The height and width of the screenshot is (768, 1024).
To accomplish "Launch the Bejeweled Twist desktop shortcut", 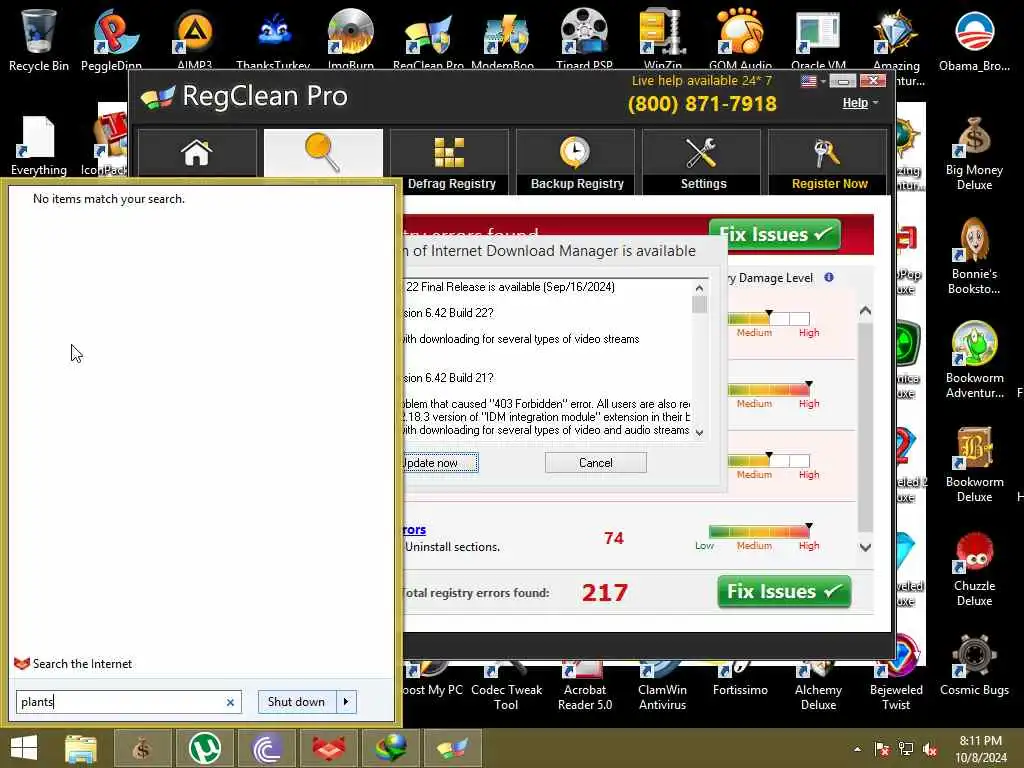I will [896, 686].
